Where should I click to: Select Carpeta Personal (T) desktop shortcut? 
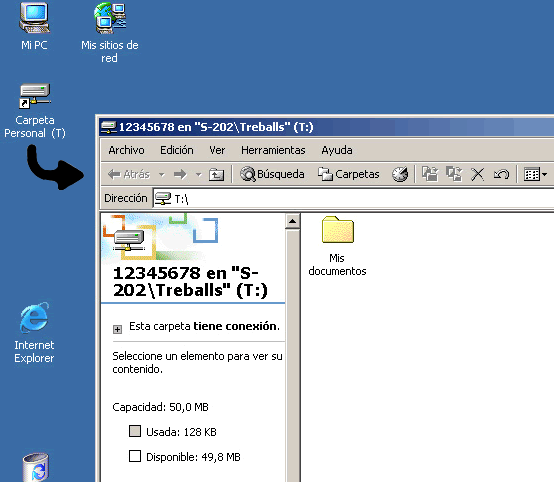click(x=35, y=111)
